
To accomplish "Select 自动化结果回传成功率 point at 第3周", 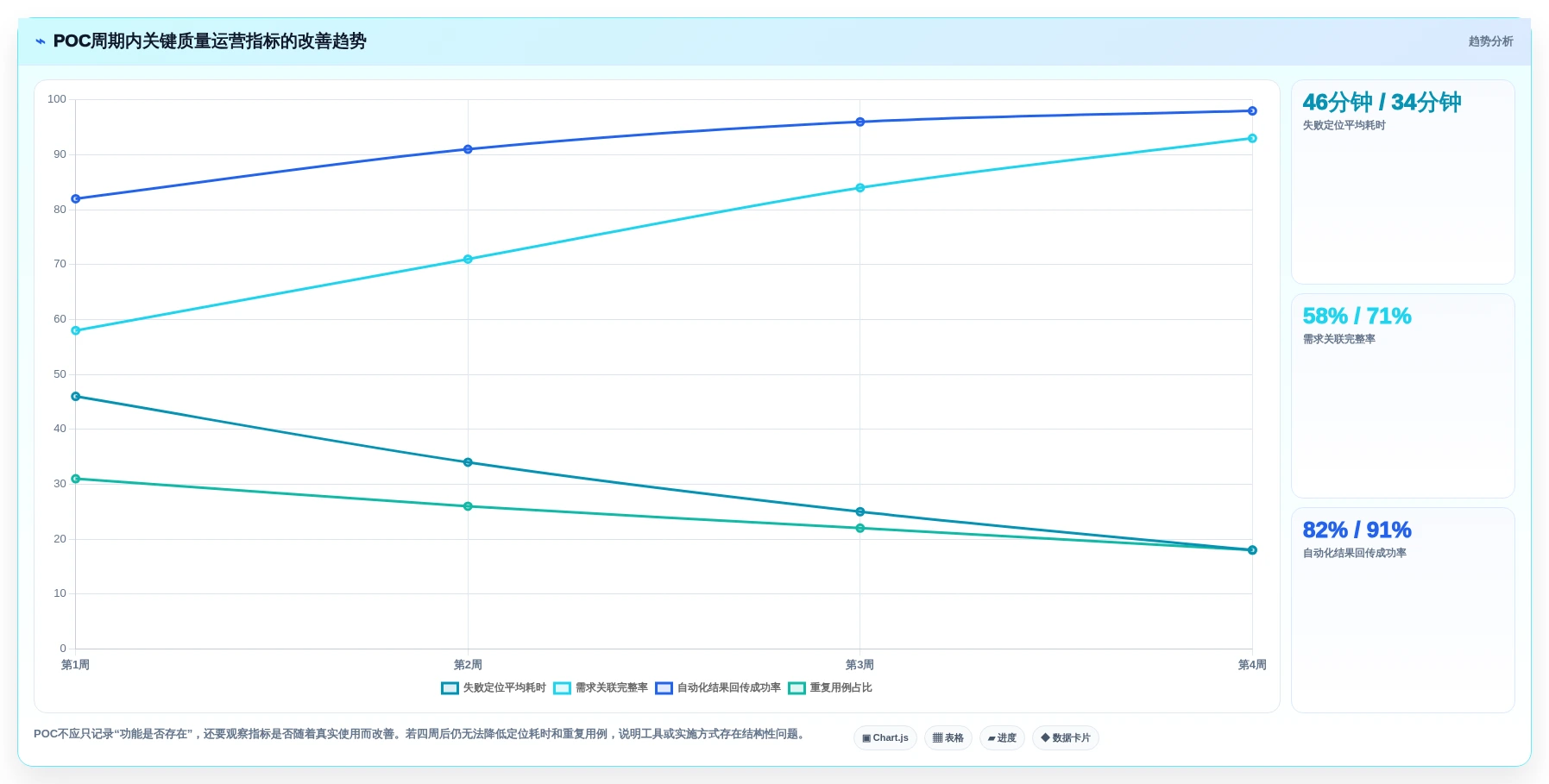I will coord(860,122).
